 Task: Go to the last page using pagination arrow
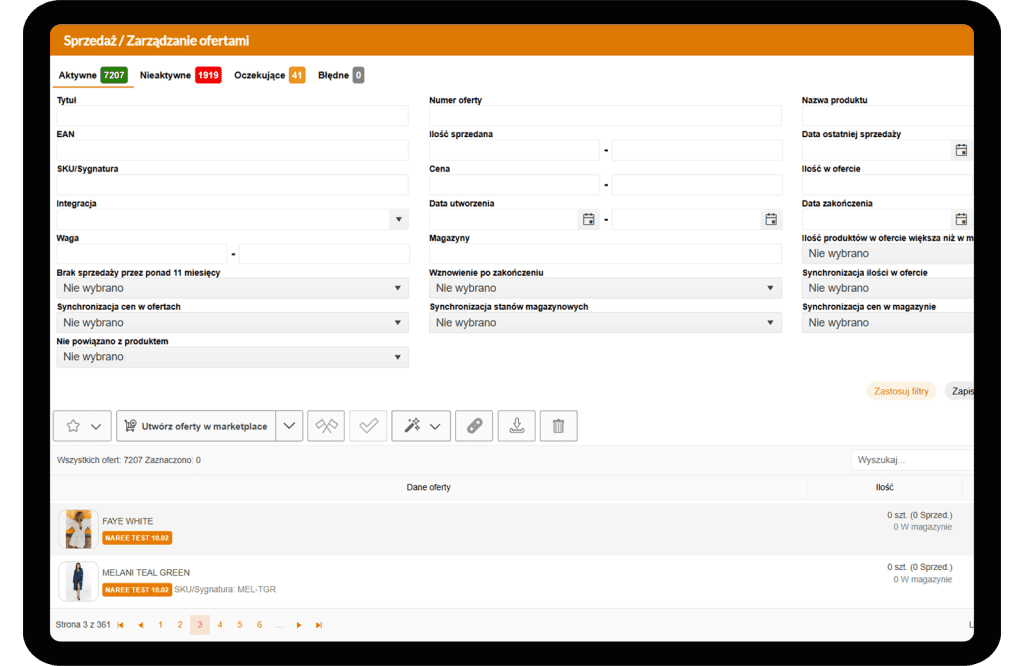click(319, 625)
